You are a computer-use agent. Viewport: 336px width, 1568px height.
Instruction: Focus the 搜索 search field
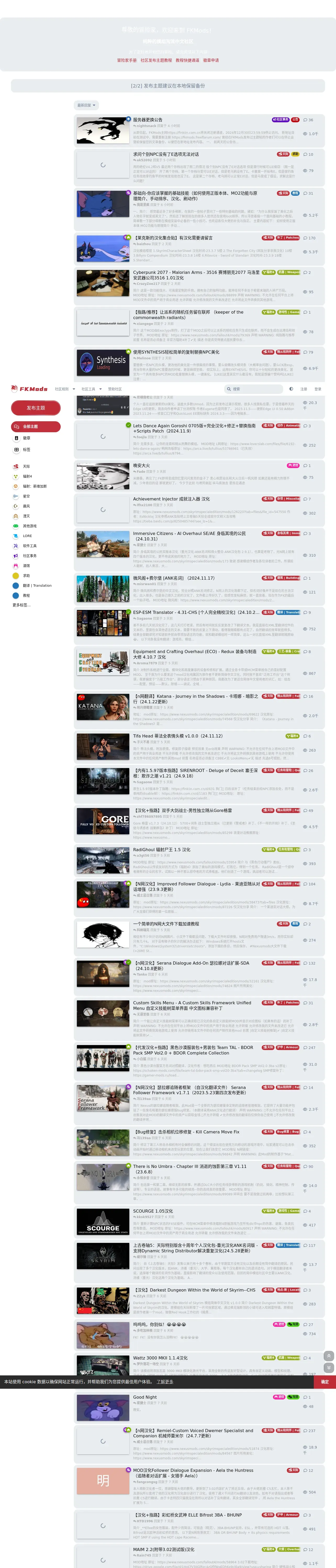point(253,389)
